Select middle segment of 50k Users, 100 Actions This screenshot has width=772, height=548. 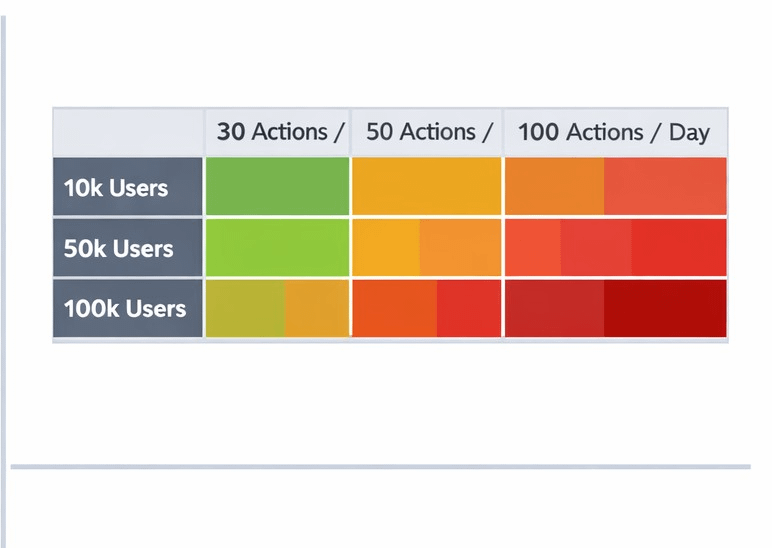(x=596, y=248)
